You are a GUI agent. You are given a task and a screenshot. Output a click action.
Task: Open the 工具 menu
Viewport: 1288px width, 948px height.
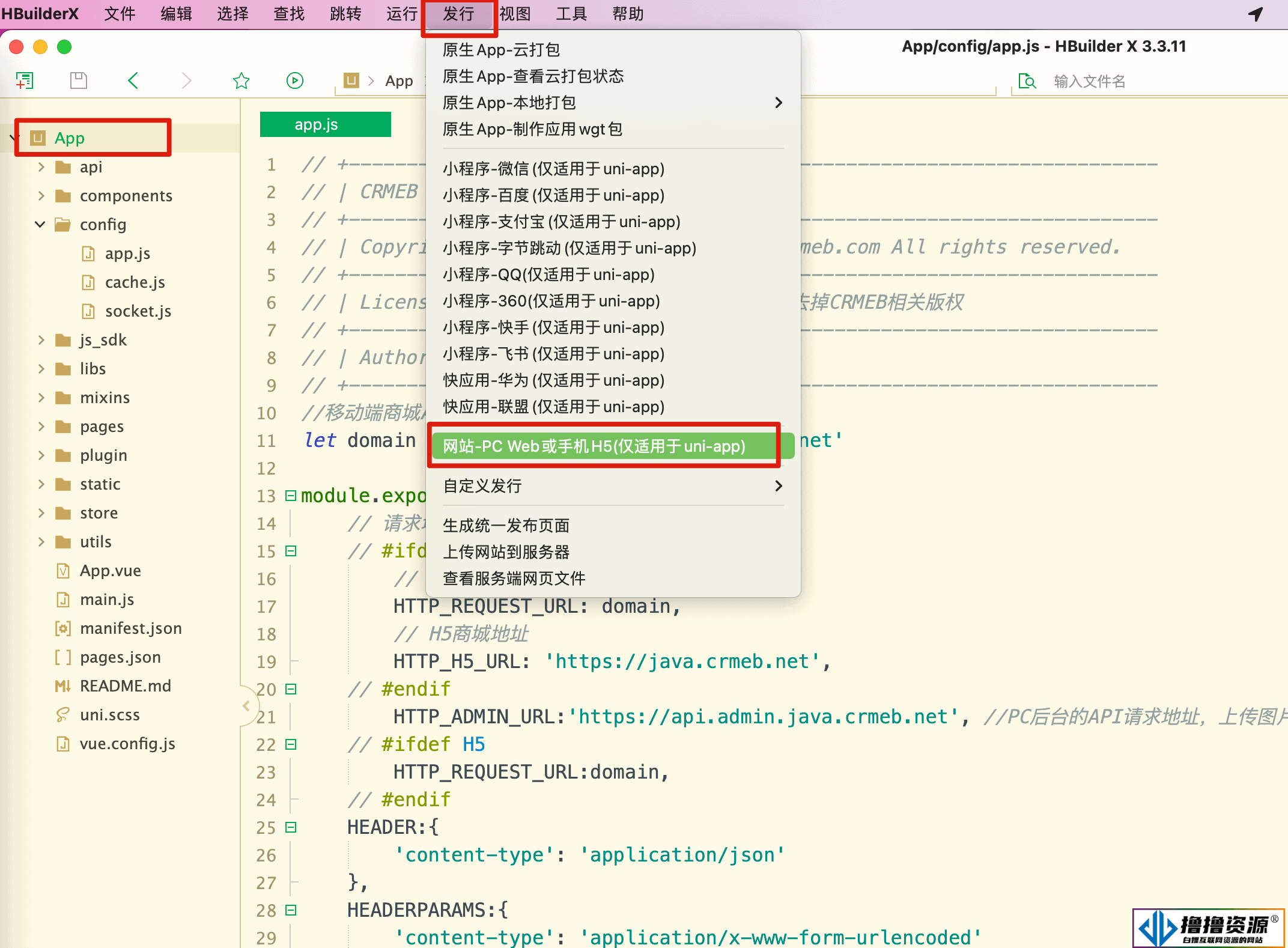click(x=571, y=14)
